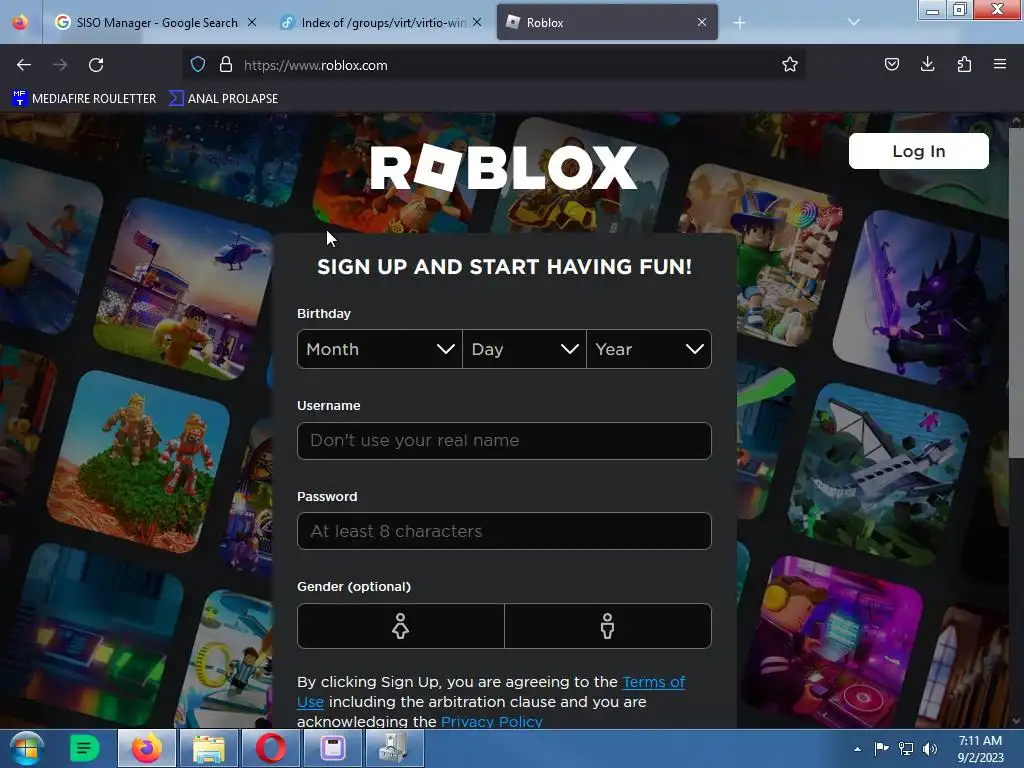Viewport: 1024px width, 768px height.
Task: Select the male gender option
Action: [x=607, y=626]
